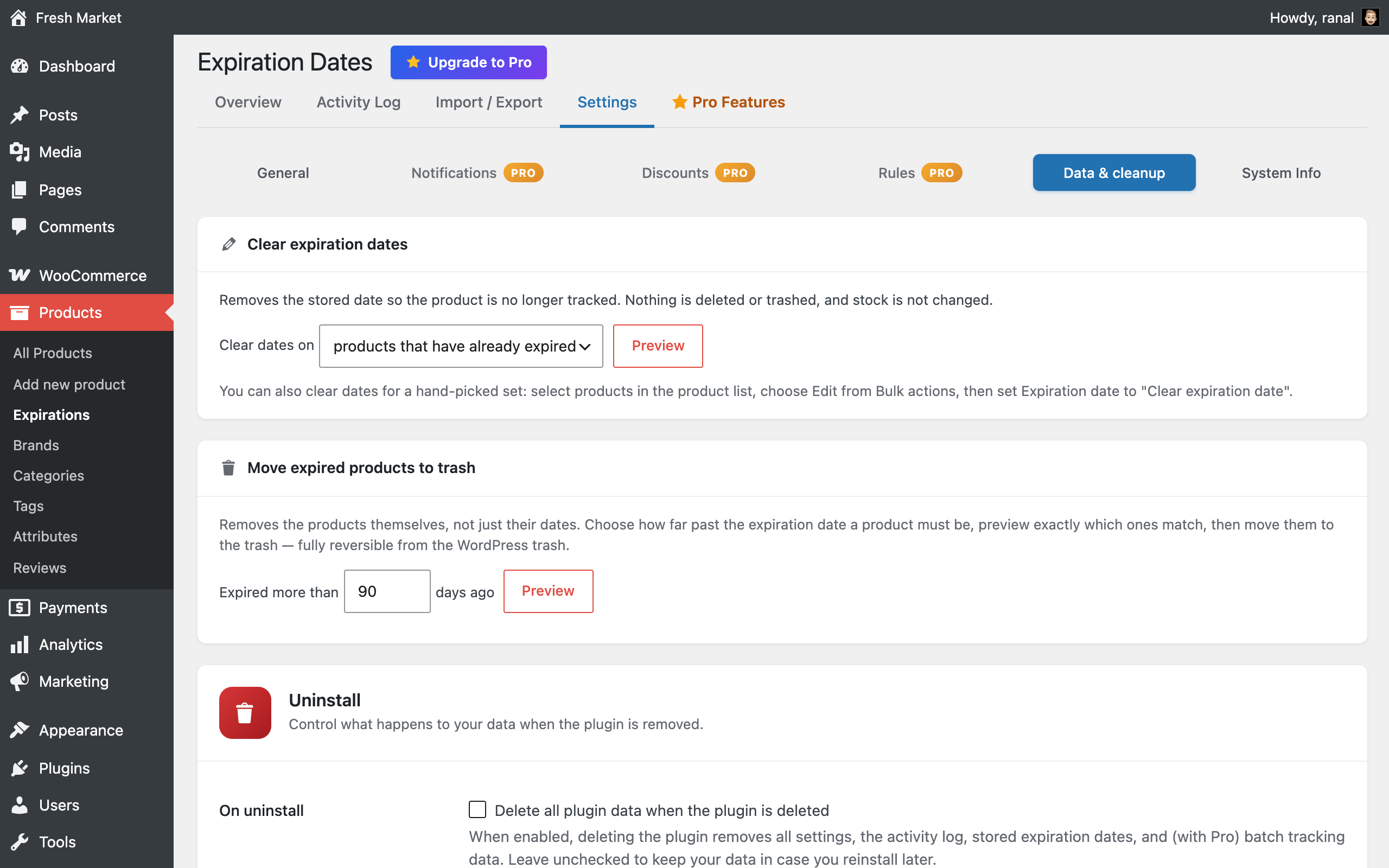Screen dimensions: 1389x868
Task: Click the ranal user avatar
Action: coord(1371,18)
